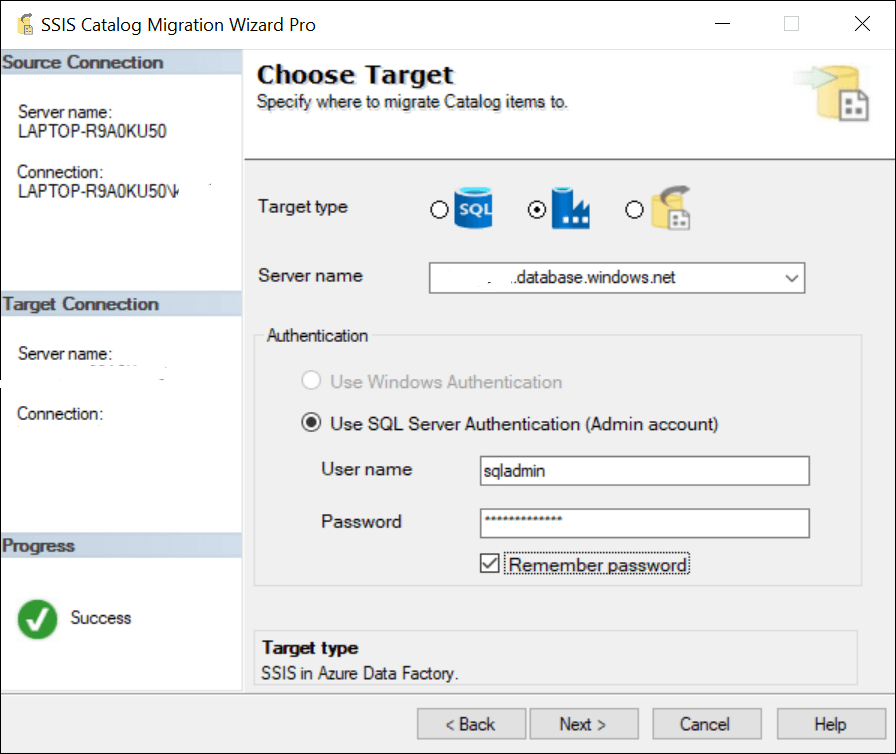
Task: Click the Choose Target header database icon
Action: (834, 93)
